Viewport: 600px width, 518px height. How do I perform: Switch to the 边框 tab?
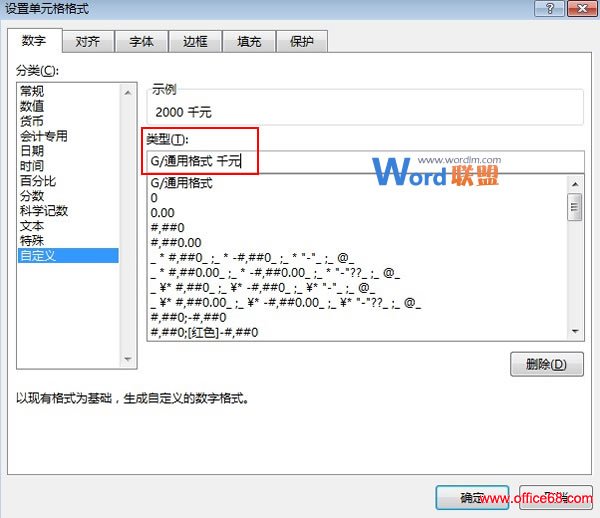click(195, 41)
